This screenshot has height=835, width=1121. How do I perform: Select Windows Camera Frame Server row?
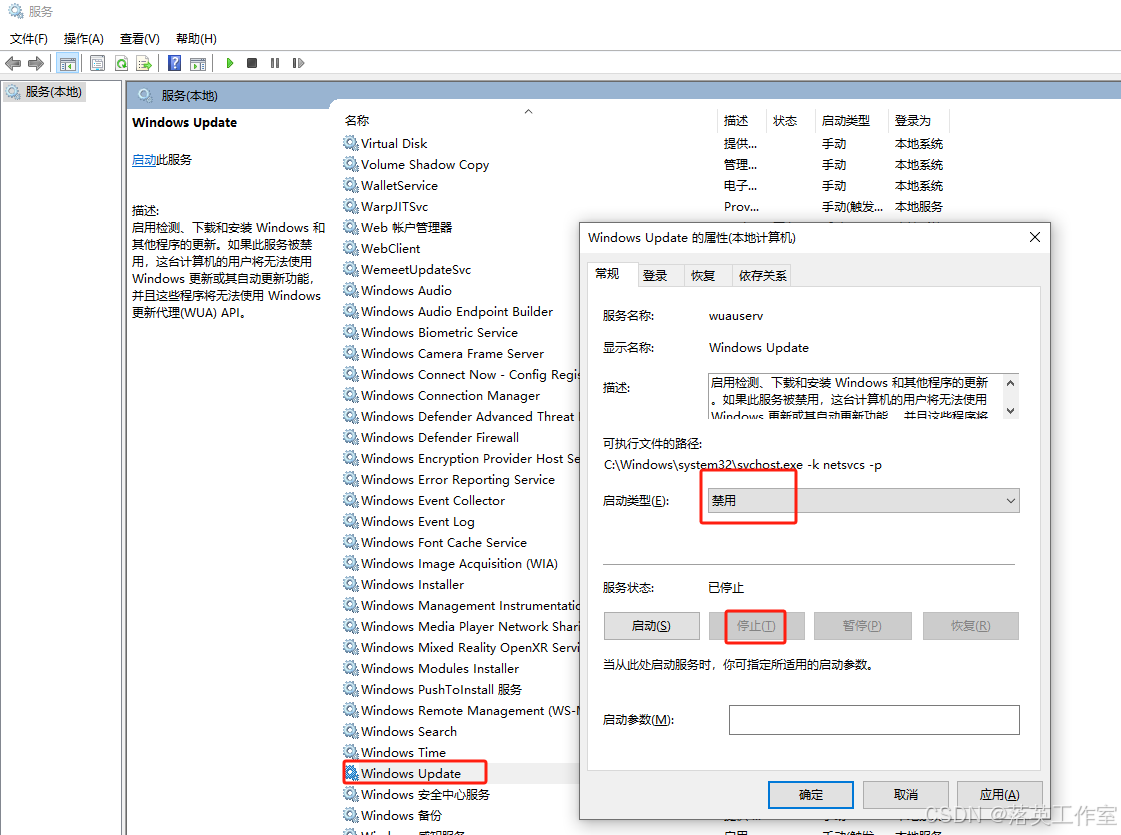[x=452, y=353]
